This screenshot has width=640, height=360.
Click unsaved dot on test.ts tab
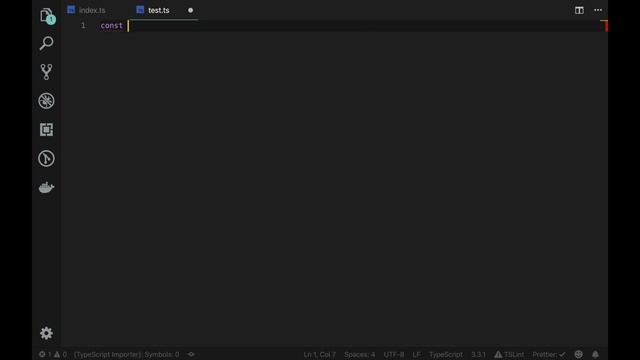(190, 10)
